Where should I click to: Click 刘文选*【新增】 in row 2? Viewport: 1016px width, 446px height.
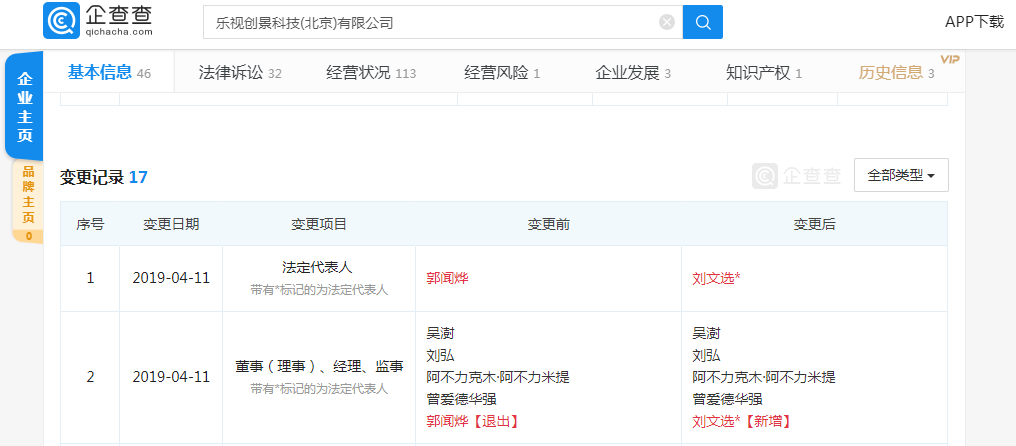click(x=743, y=421)
